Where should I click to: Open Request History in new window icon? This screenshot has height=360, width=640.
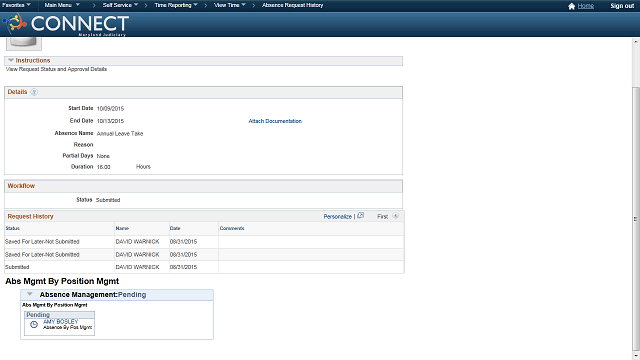pos(360,216)
